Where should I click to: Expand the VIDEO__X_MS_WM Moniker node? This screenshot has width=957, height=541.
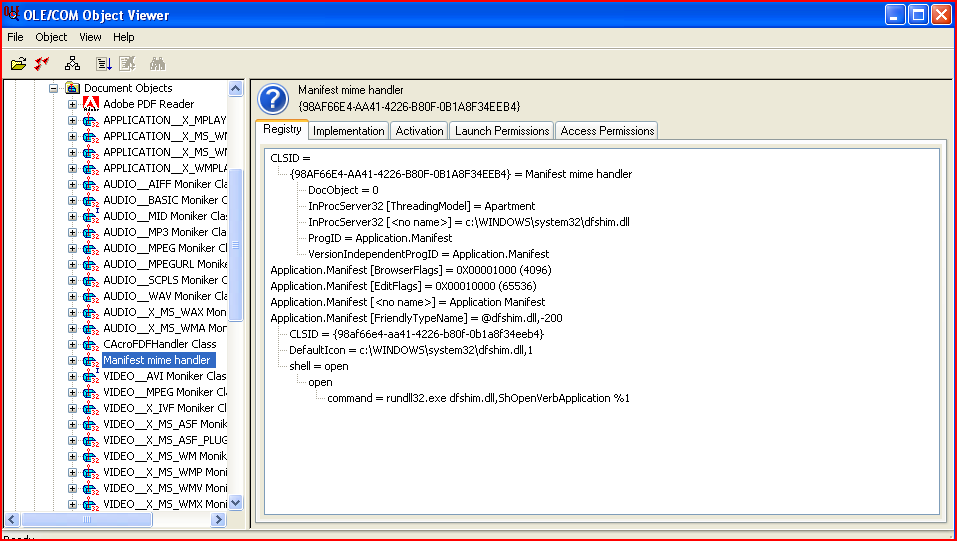coord(72,456)
